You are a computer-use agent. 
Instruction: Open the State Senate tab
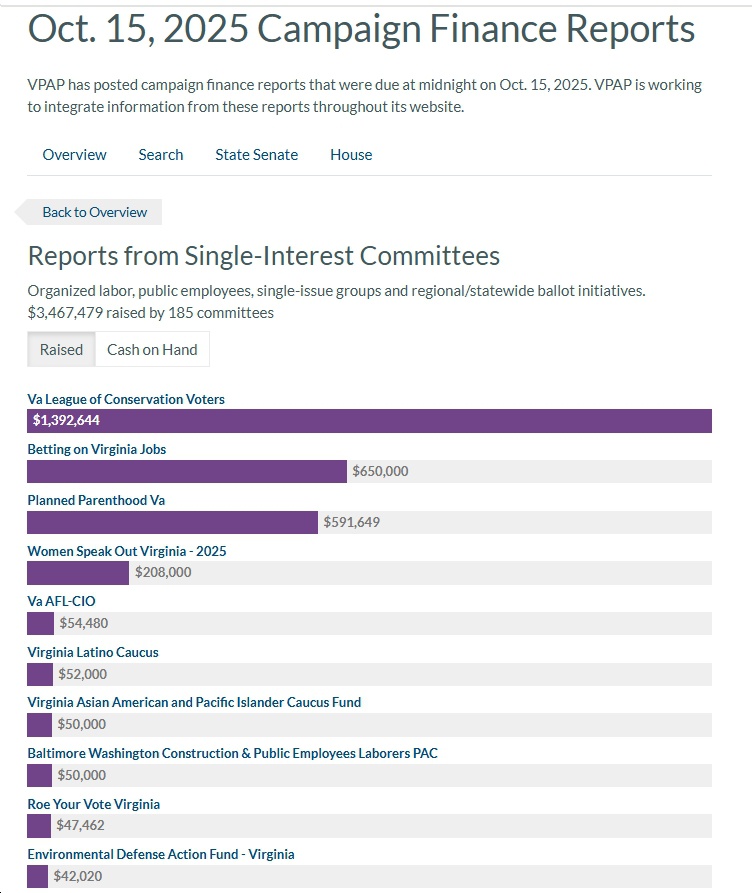pos(256,154)
